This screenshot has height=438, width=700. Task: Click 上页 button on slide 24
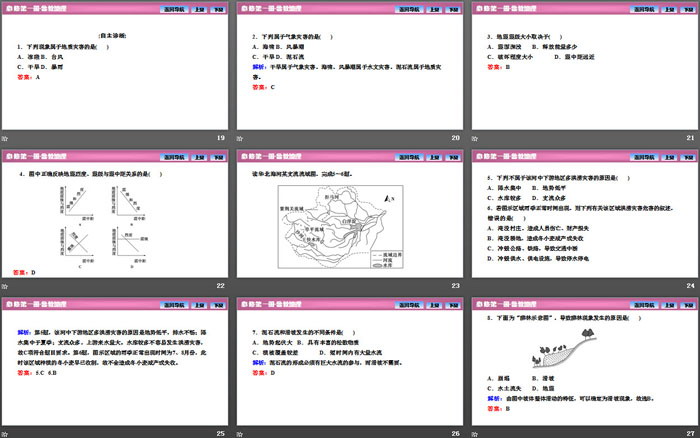(x=669, y=157)
